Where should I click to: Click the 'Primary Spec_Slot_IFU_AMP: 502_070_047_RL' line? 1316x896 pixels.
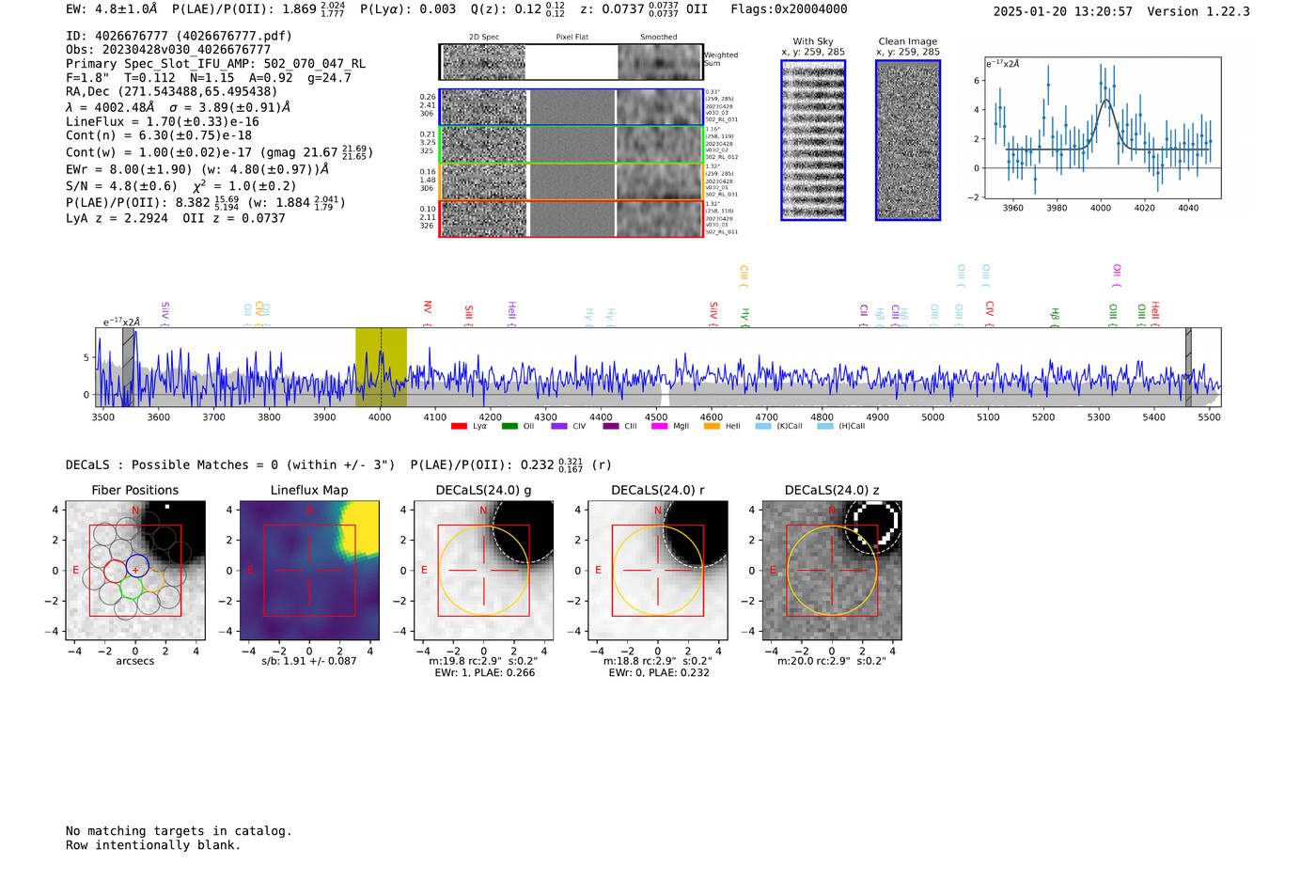click(x=215, y=64)
